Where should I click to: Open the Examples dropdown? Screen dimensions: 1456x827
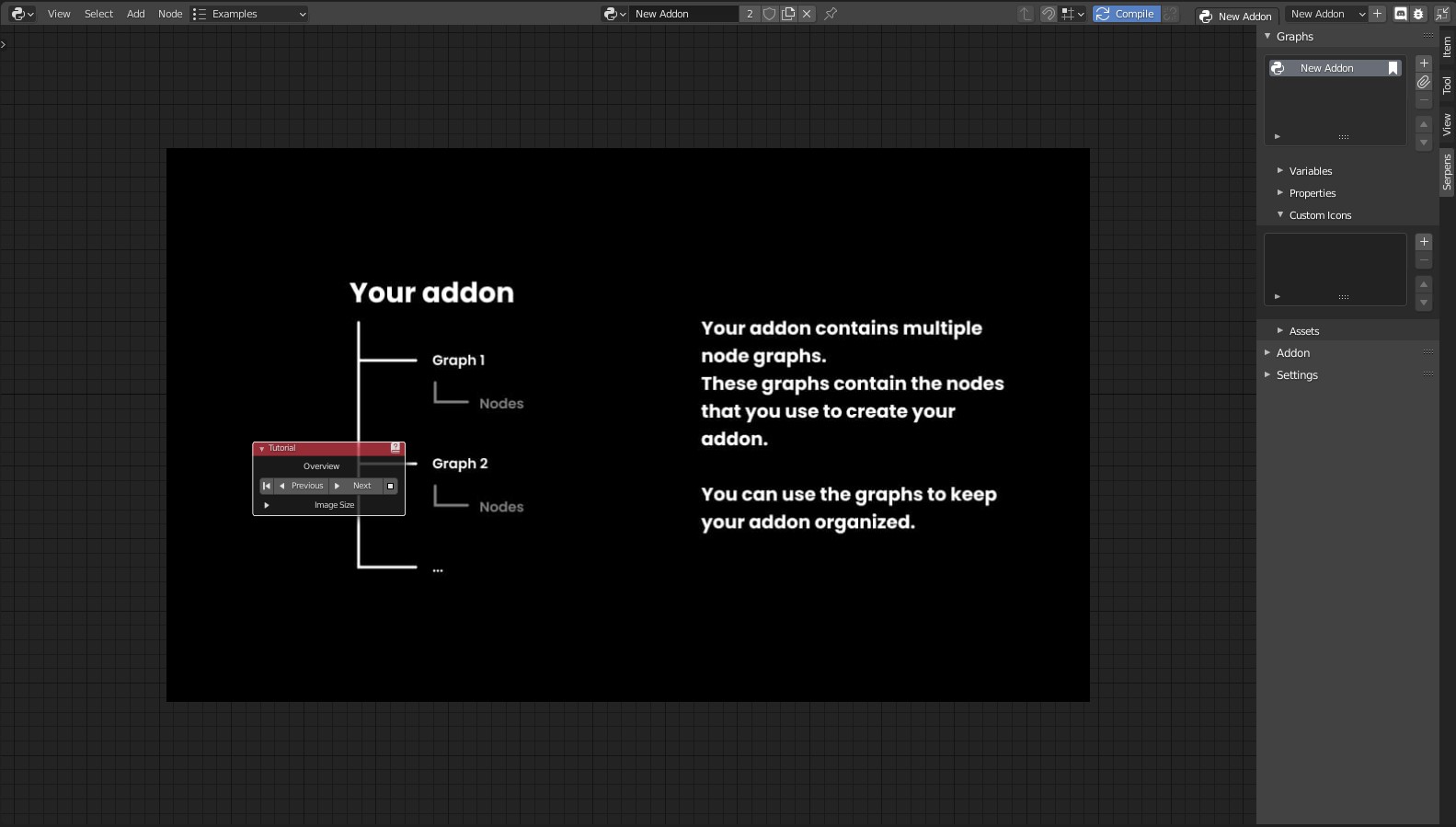click(249, 14)
